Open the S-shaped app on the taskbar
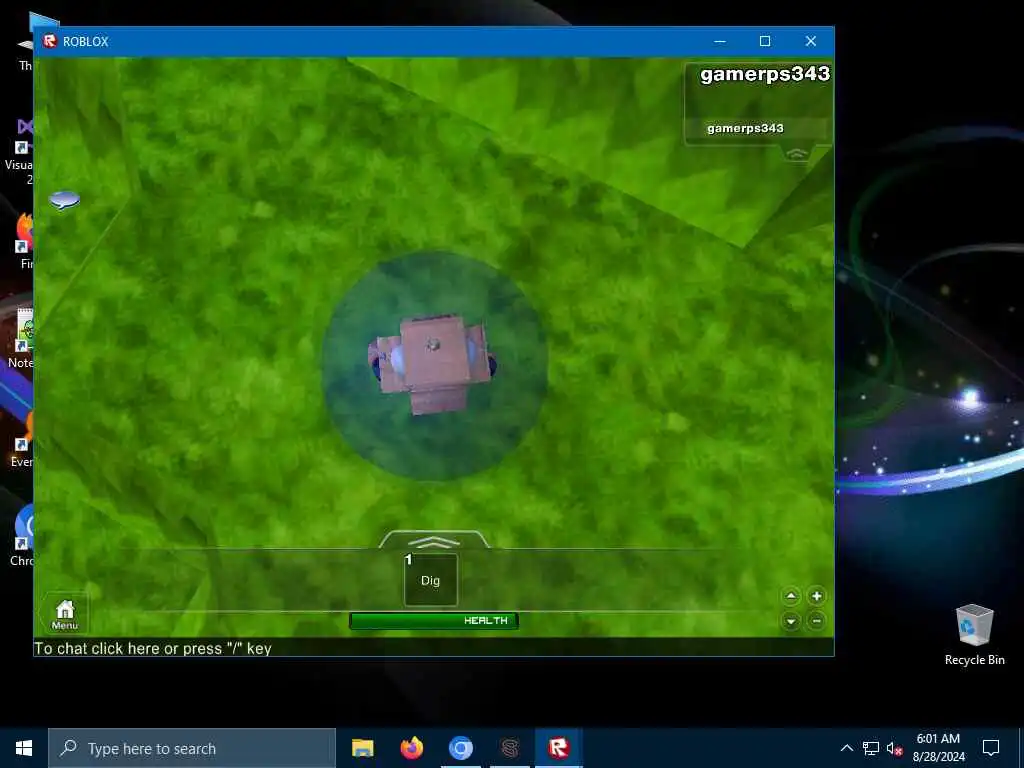This screenshot has height=768, width=1024. point(509,748)
